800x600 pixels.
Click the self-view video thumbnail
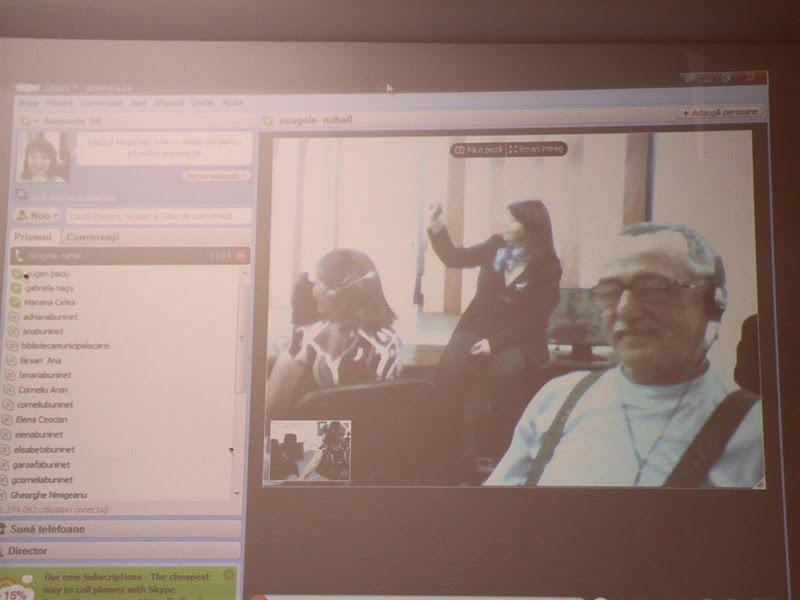310,450
